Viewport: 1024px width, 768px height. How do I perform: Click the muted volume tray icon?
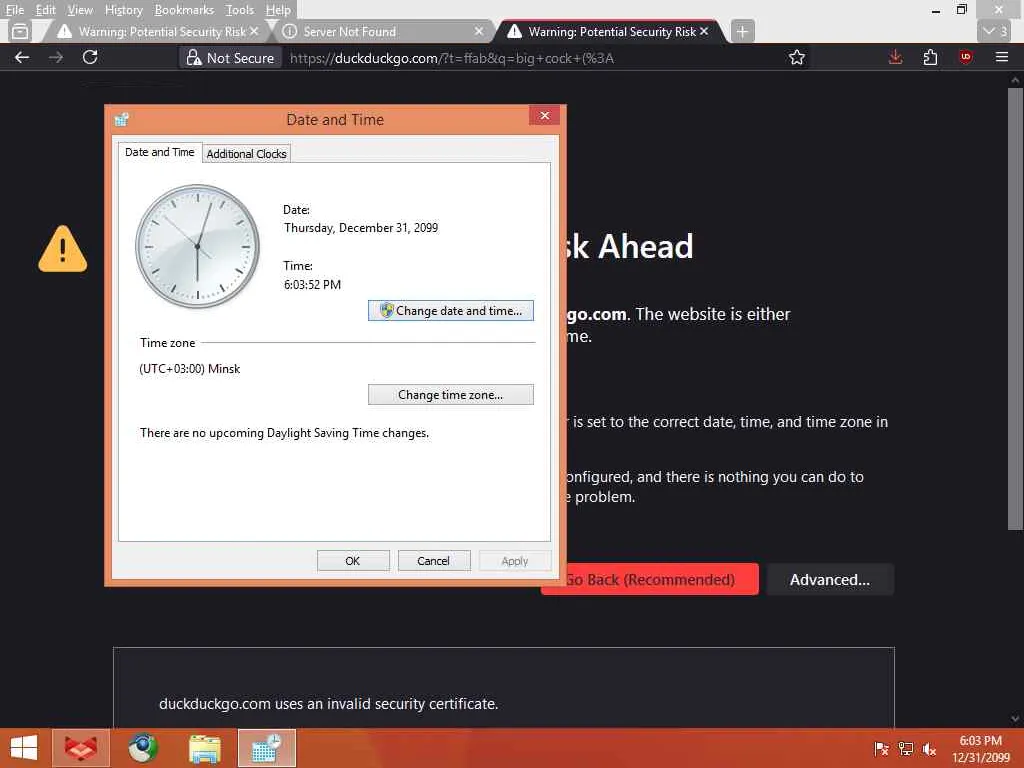coord(929,749)
